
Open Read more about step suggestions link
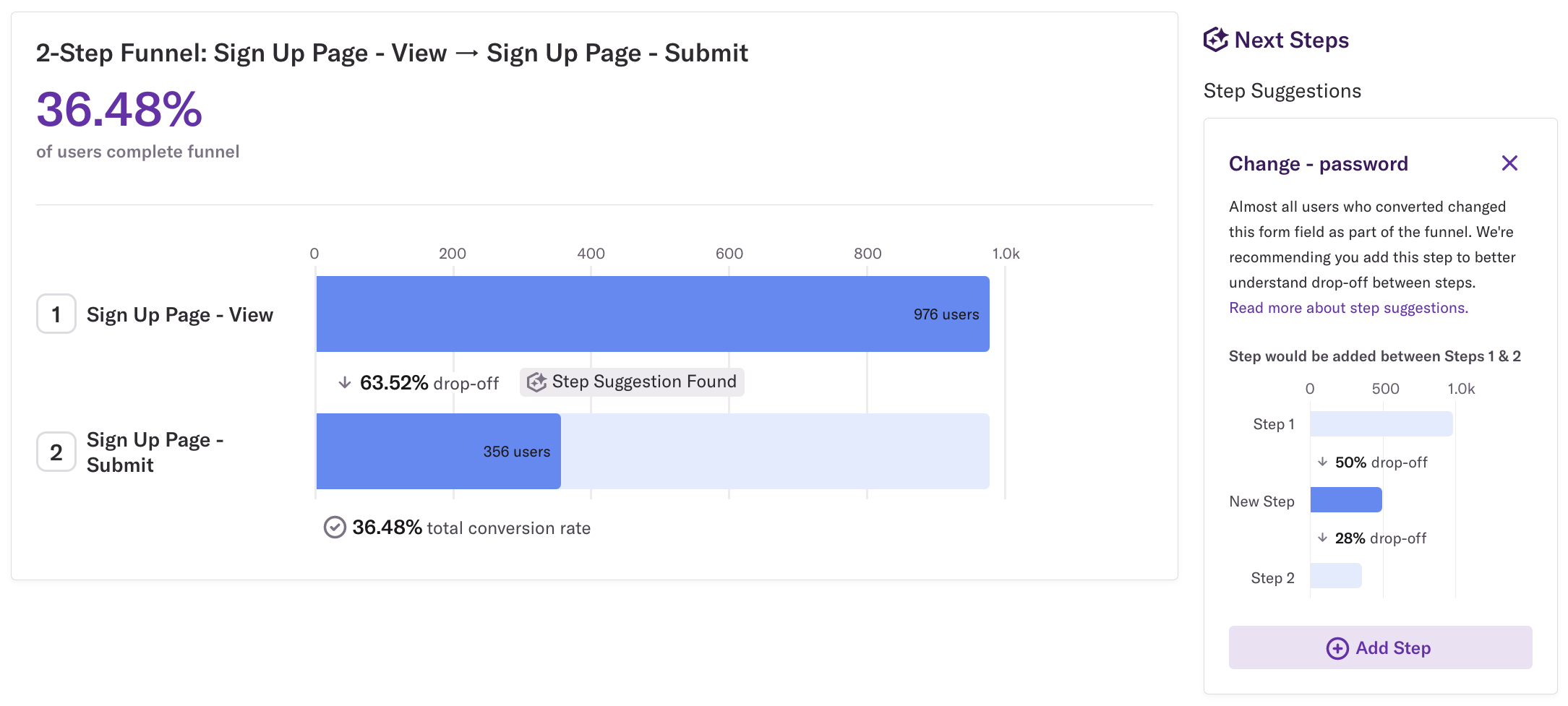click(x=1348, y=308)
